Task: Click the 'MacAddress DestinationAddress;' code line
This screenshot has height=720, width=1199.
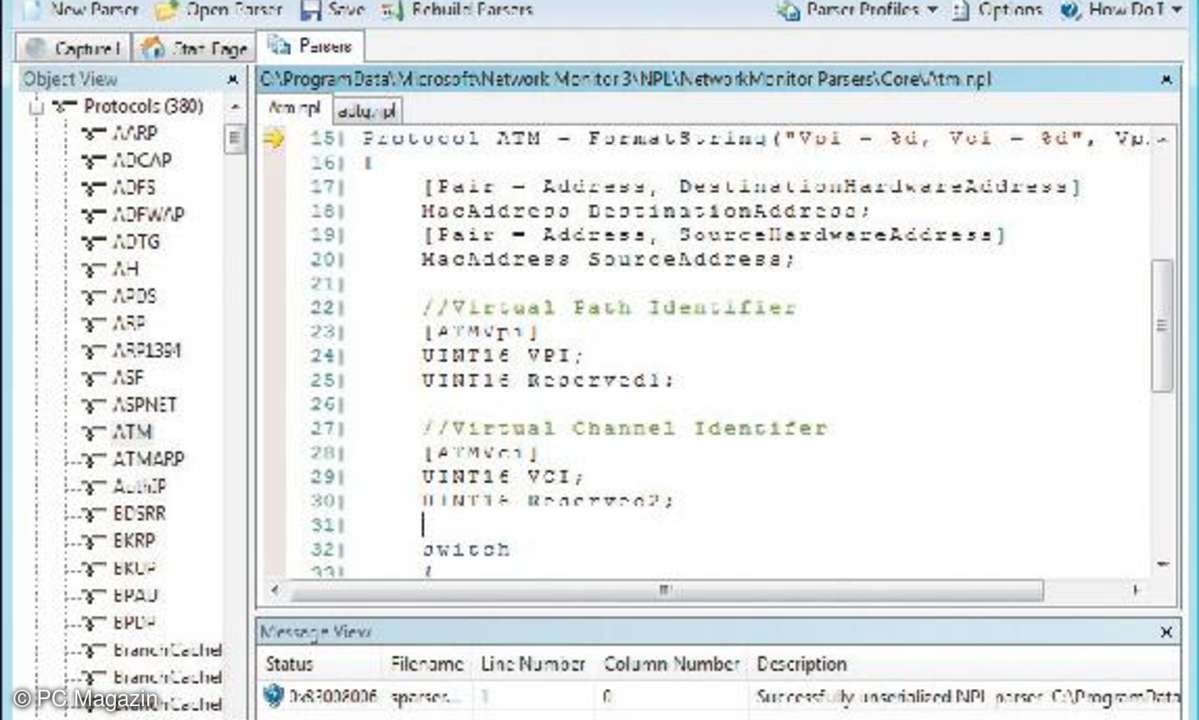Action: point(646,211)
